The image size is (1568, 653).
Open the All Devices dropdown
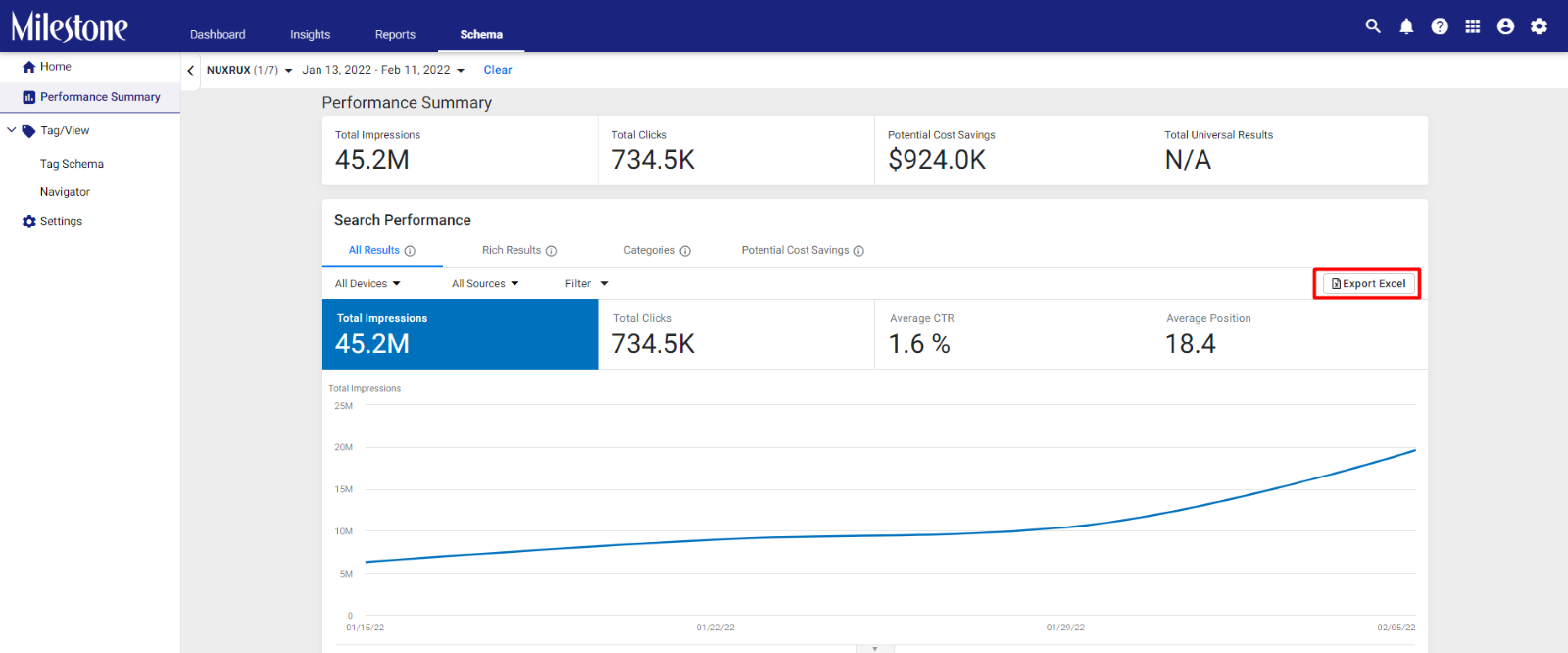coord(367,284)
